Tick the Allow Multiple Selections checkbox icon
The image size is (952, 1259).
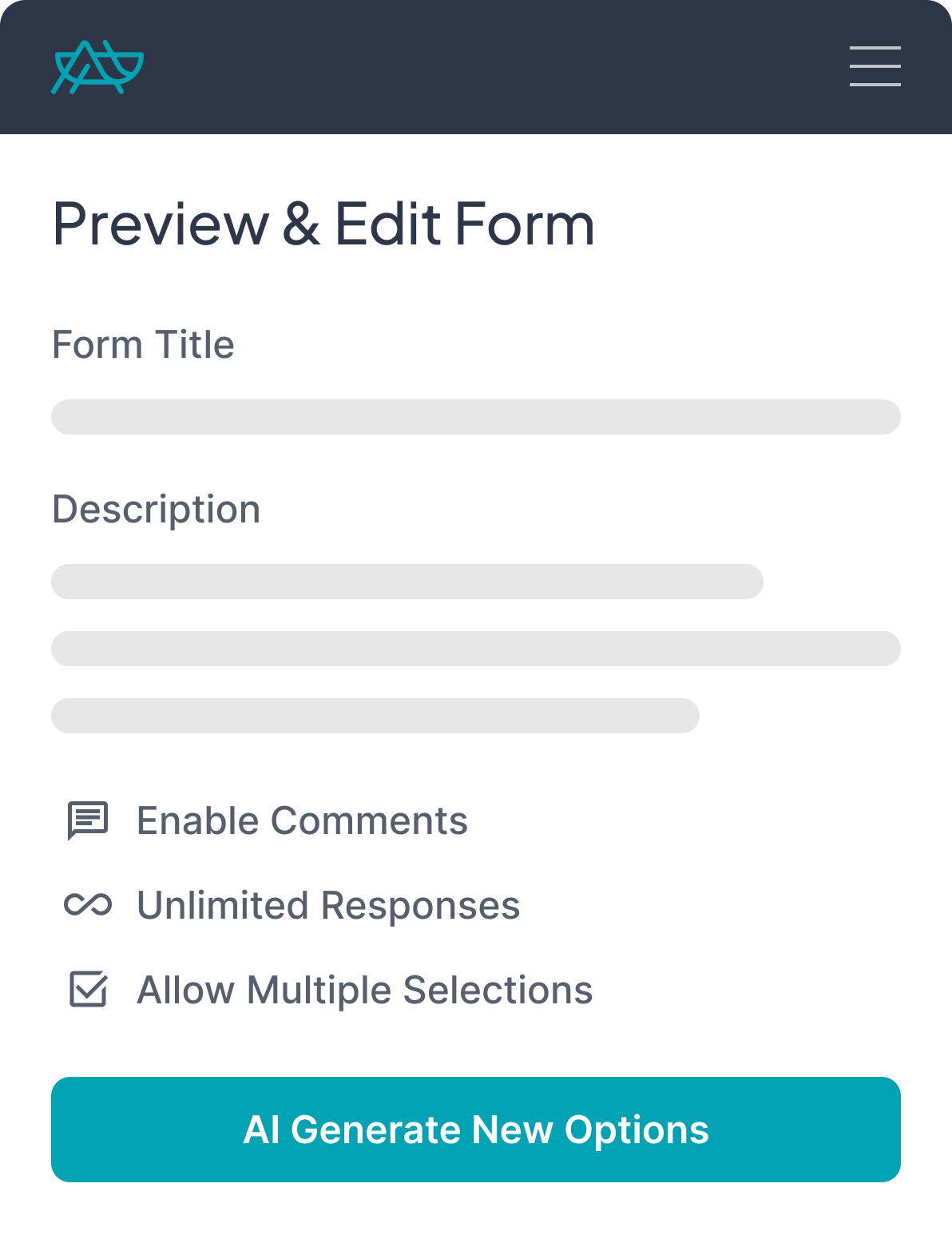pyautogui.click(x=88, y=990)
